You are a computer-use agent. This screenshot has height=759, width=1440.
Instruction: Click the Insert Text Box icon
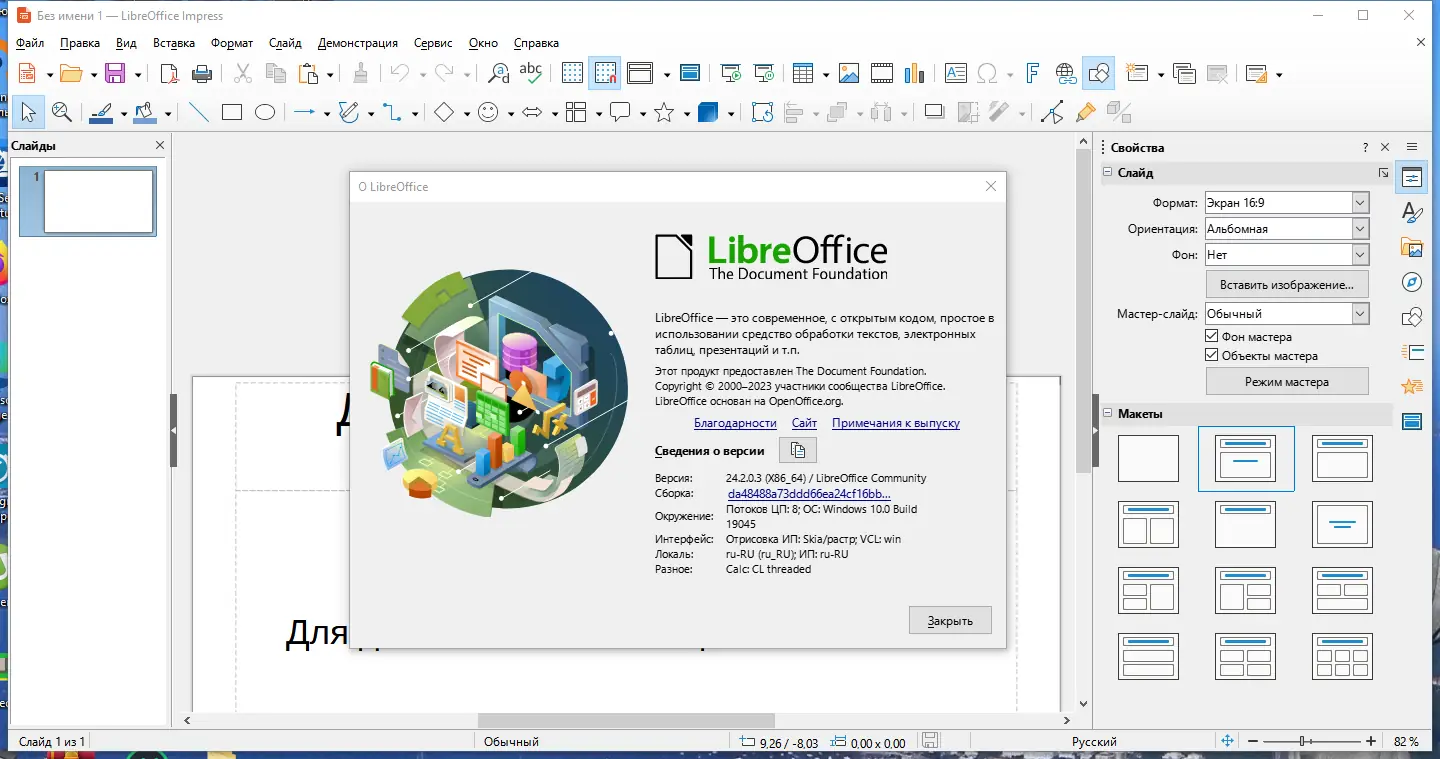tap(956, 73)
